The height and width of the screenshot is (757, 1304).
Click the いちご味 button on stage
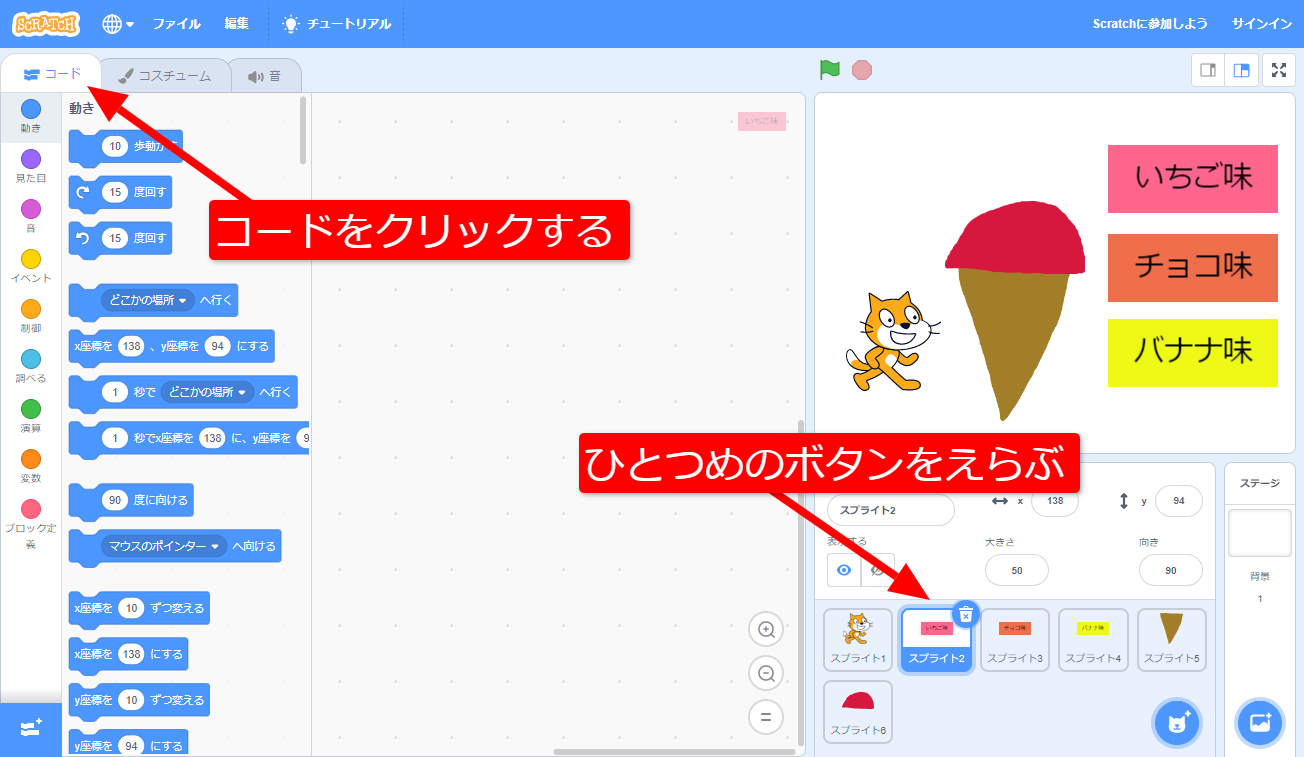coord(1193,179)
